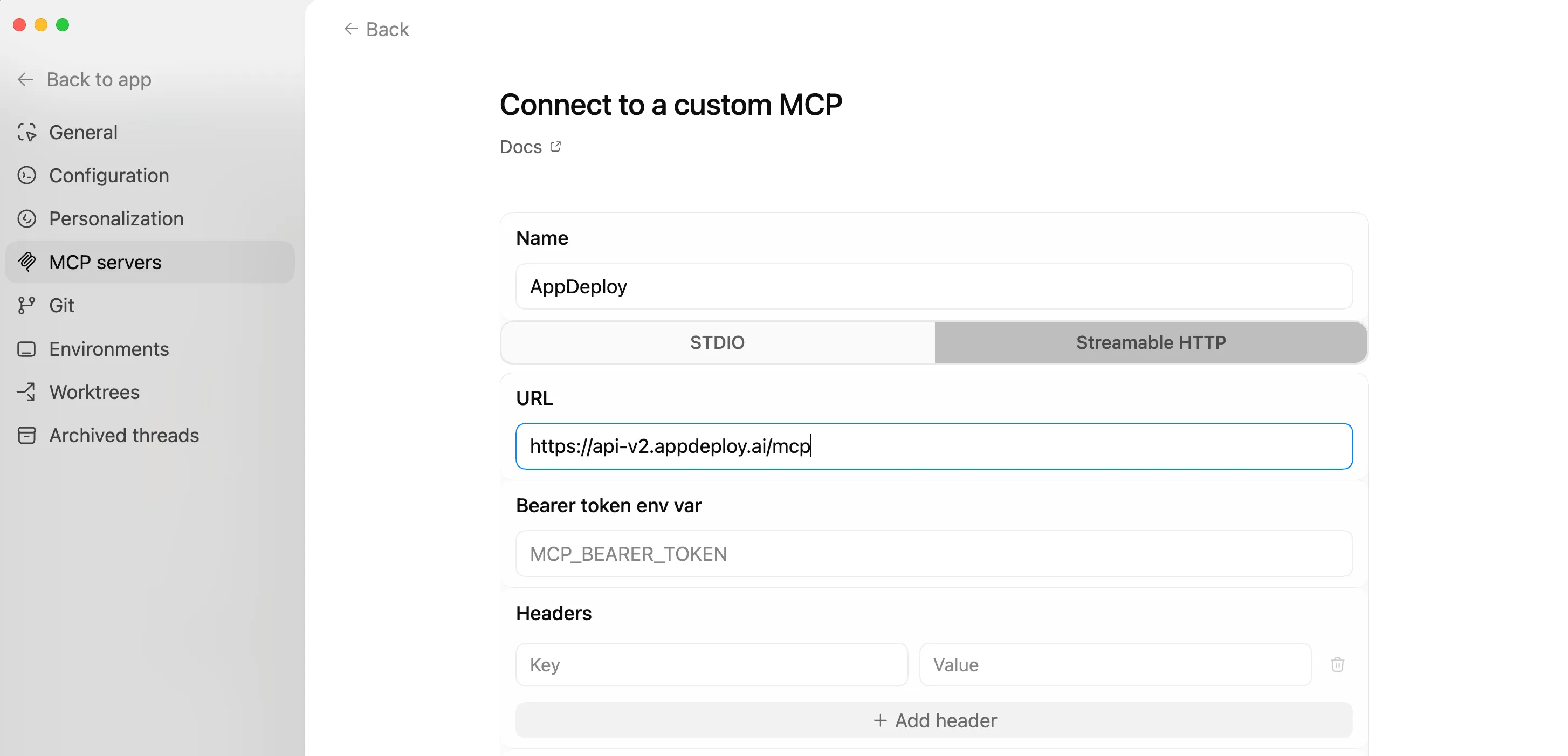Click the header Value field
The height and width of the screenshot is (756, 1568).
pos(1115,664)
